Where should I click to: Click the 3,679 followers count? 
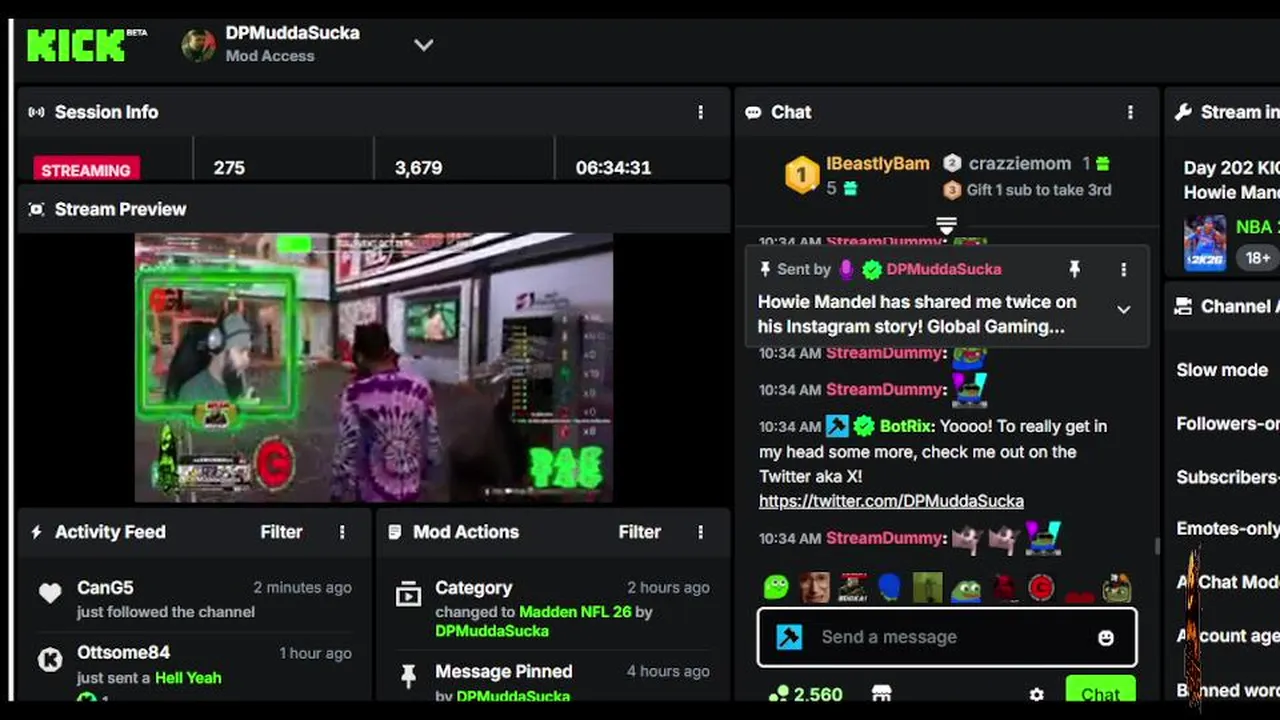click(x=418, y=168)
